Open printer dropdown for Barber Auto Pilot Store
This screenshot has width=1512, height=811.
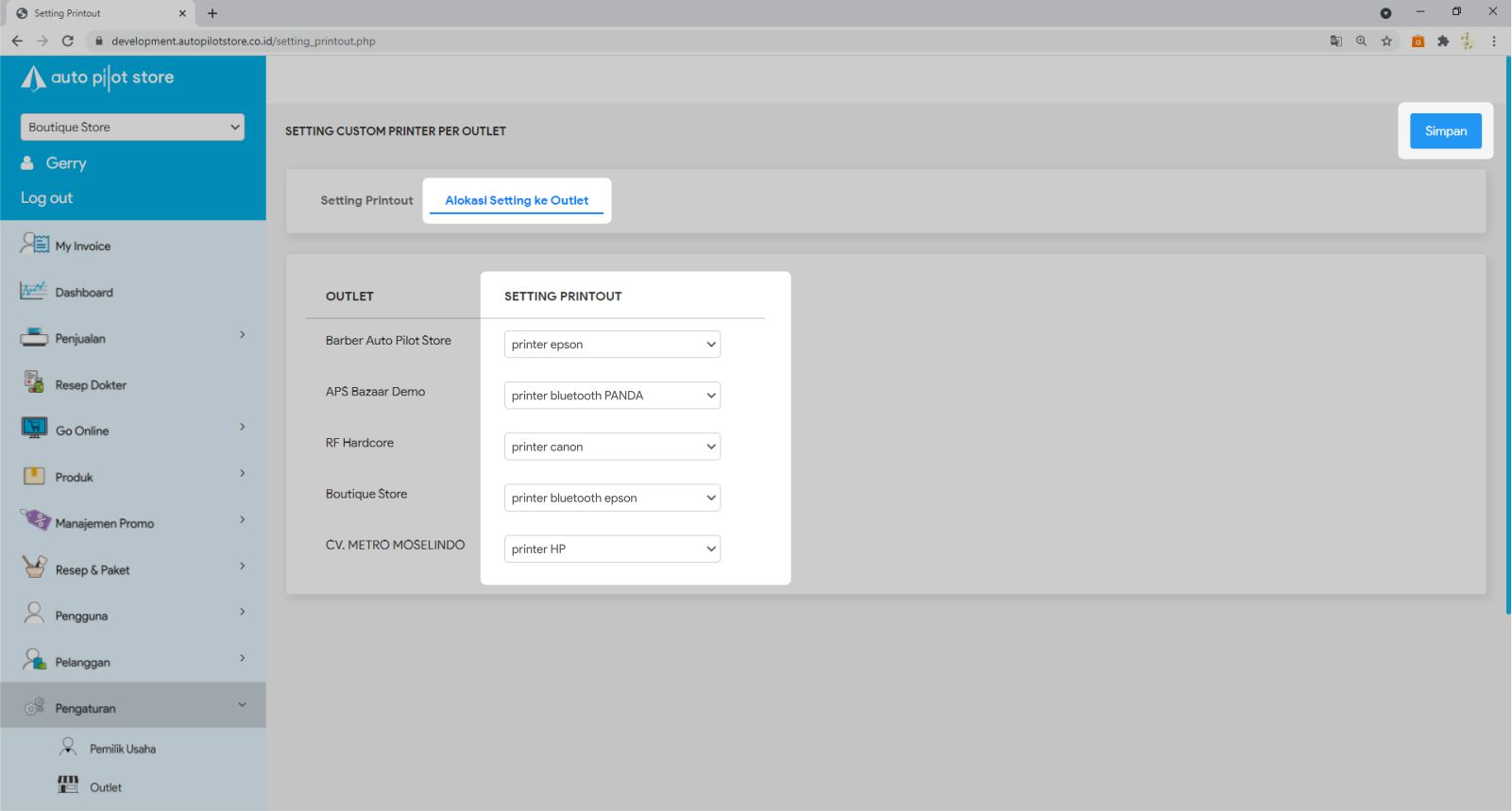click(x=612, y=345)
